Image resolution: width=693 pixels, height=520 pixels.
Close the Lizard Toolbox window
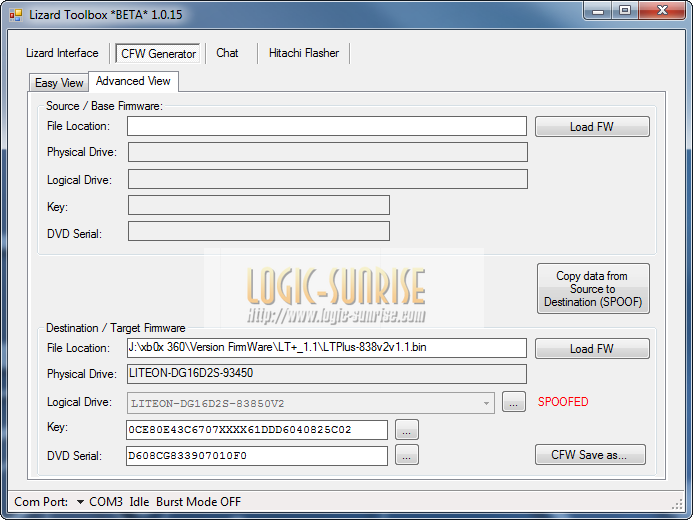tap(662, 11)
